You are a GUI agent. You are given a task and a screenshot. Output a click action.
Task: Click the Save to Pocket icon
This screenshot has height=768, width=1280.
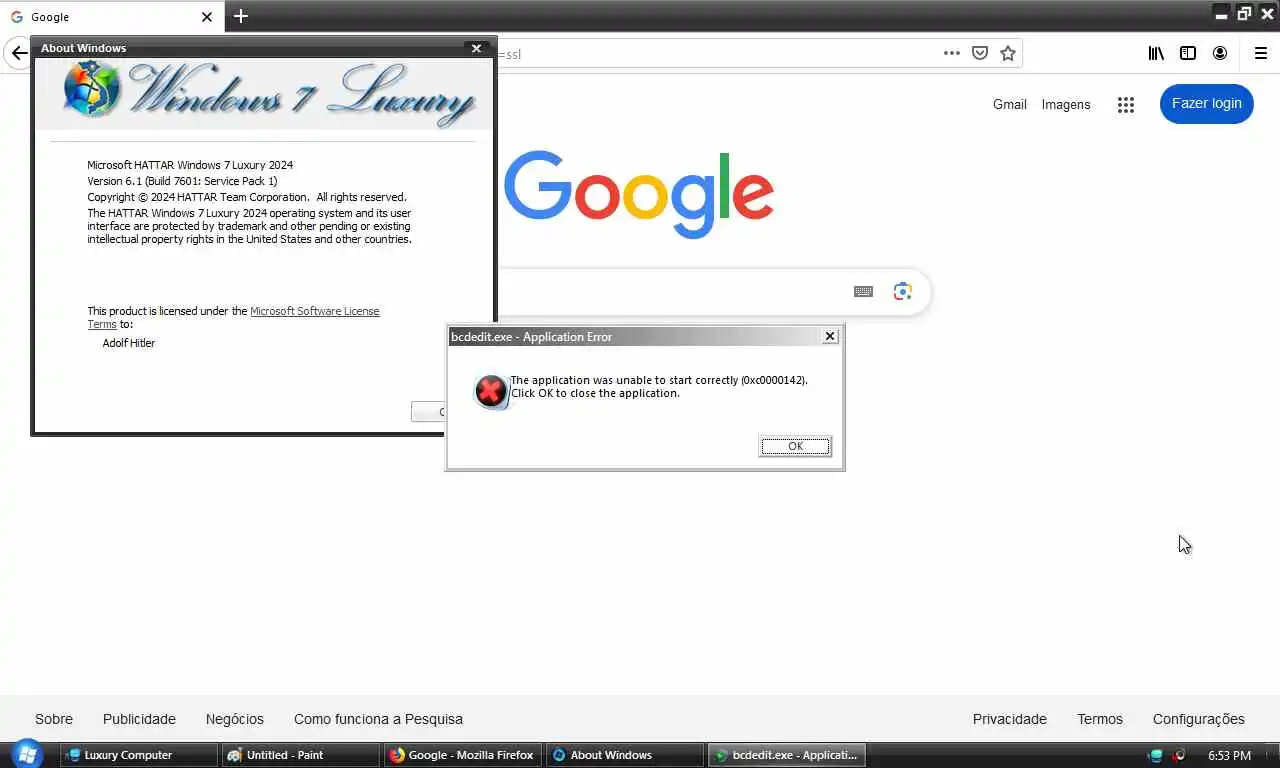[980, 53]
